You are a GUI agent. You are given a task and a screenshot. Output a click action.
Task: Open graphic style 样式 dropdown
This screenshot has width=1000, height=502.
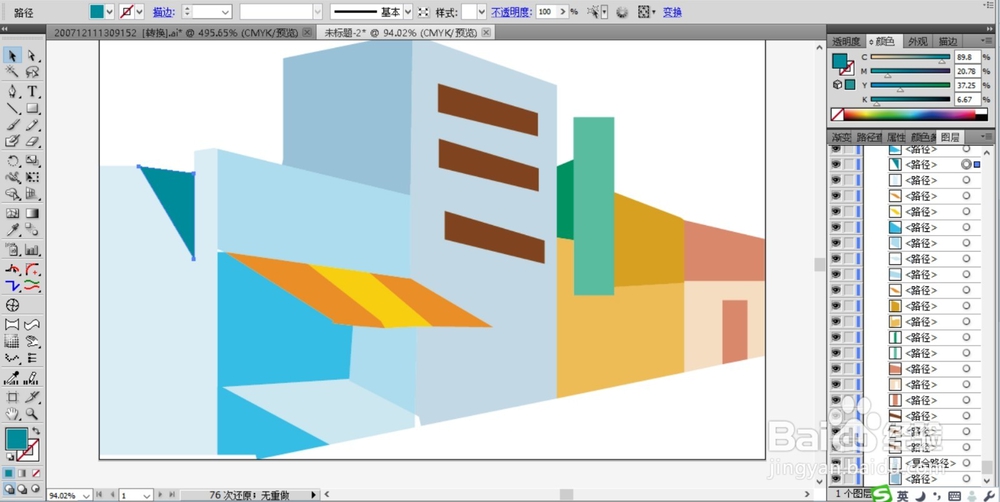[482, 11]
